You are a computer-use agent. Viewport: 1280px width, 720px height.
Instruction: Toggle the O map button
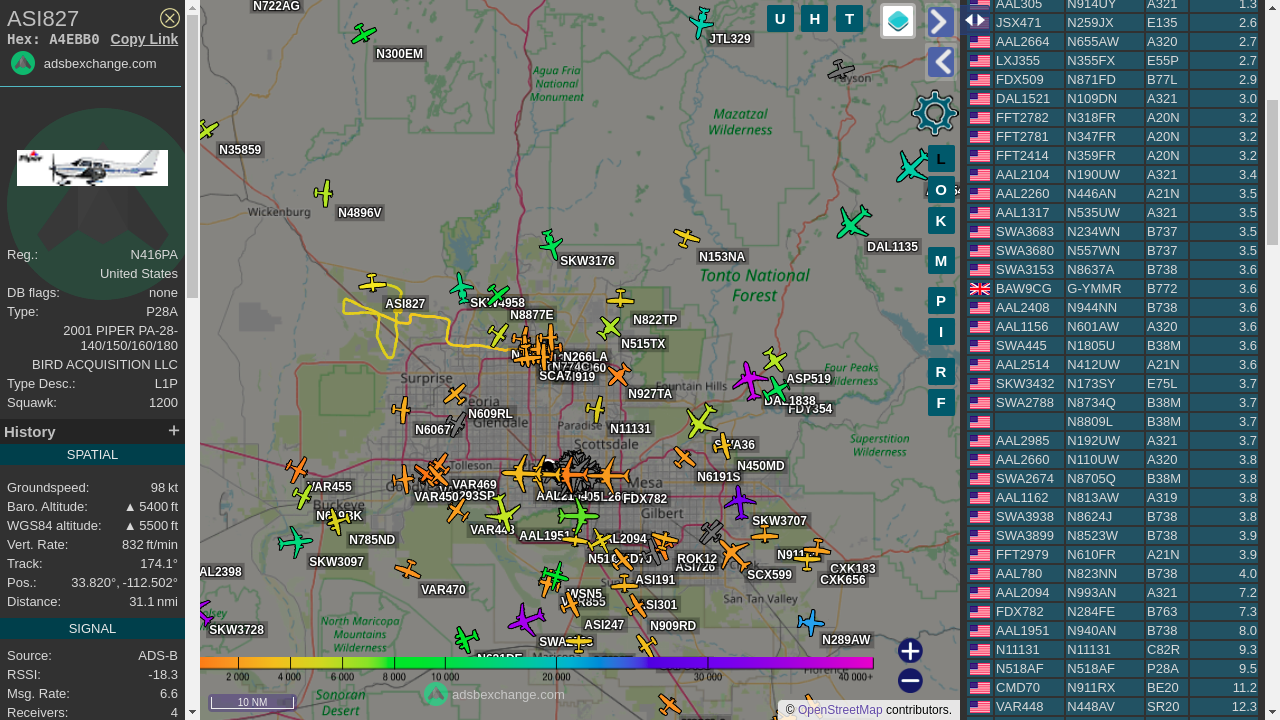(941, 190)
